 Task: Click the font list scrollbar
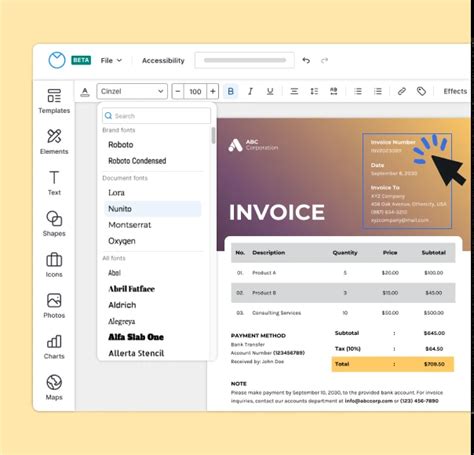pos(213,136)
